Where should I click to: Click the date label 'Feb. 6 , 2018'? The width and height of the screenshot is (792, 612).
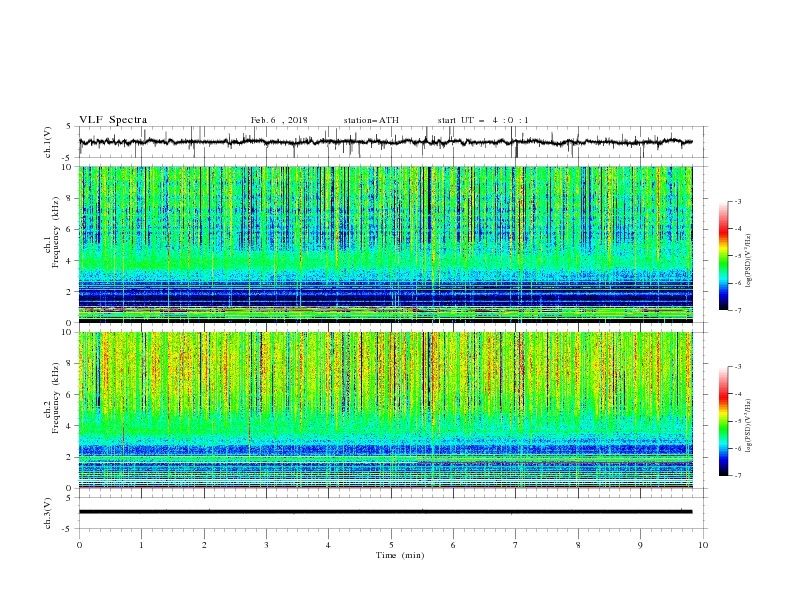click(x=279, y=120)
